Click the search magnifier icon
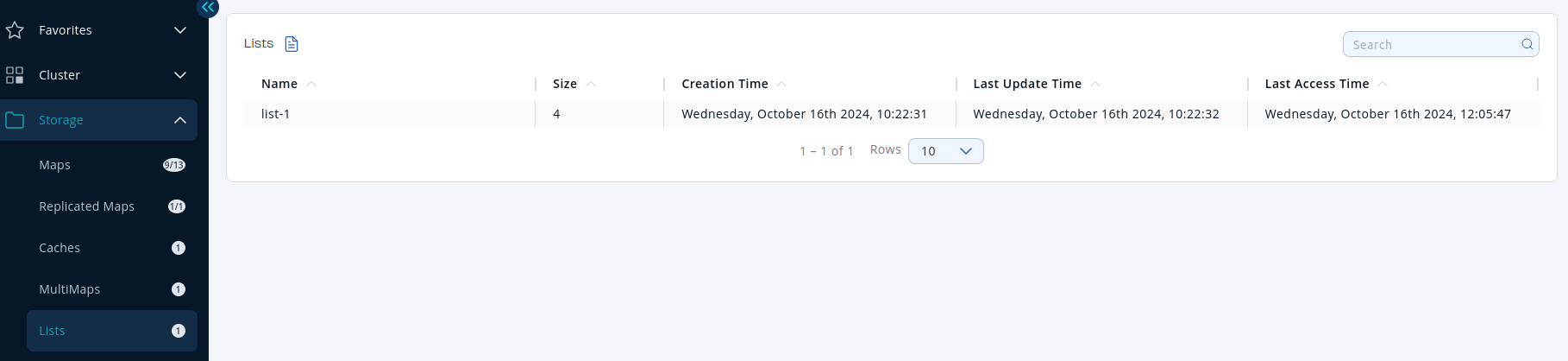The image size is (1568, 361). (1527, 44)
